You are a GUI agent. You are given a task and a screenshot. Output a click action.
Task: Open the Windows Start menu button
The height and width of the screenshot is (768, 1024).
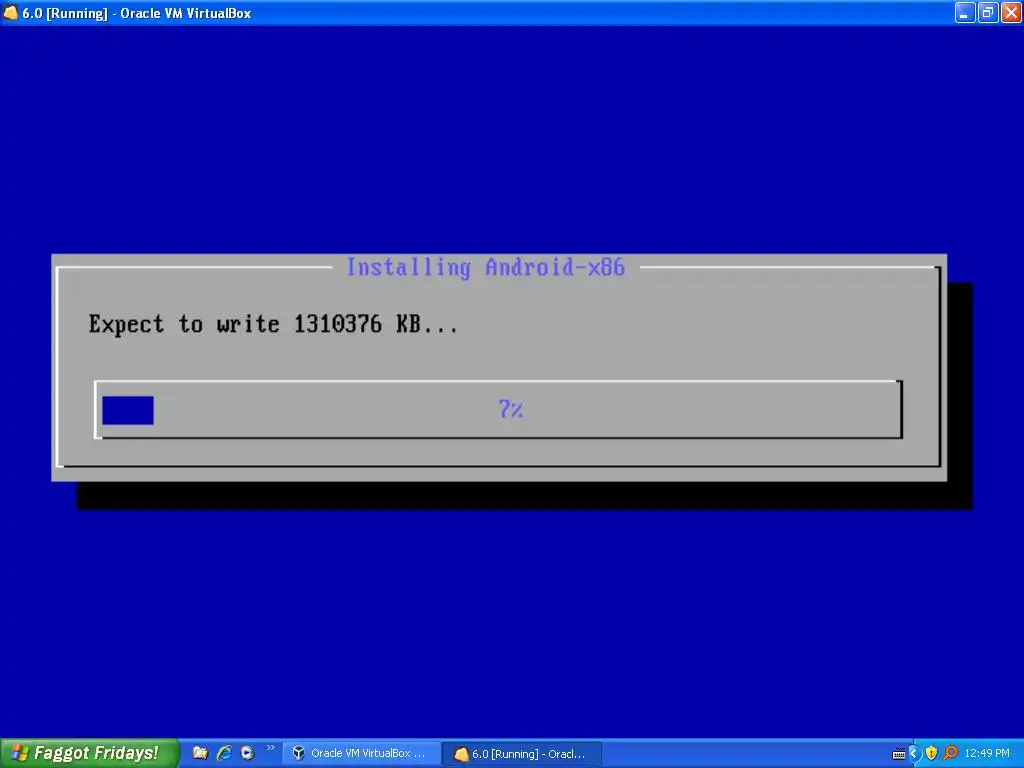[x=88, y=753]
